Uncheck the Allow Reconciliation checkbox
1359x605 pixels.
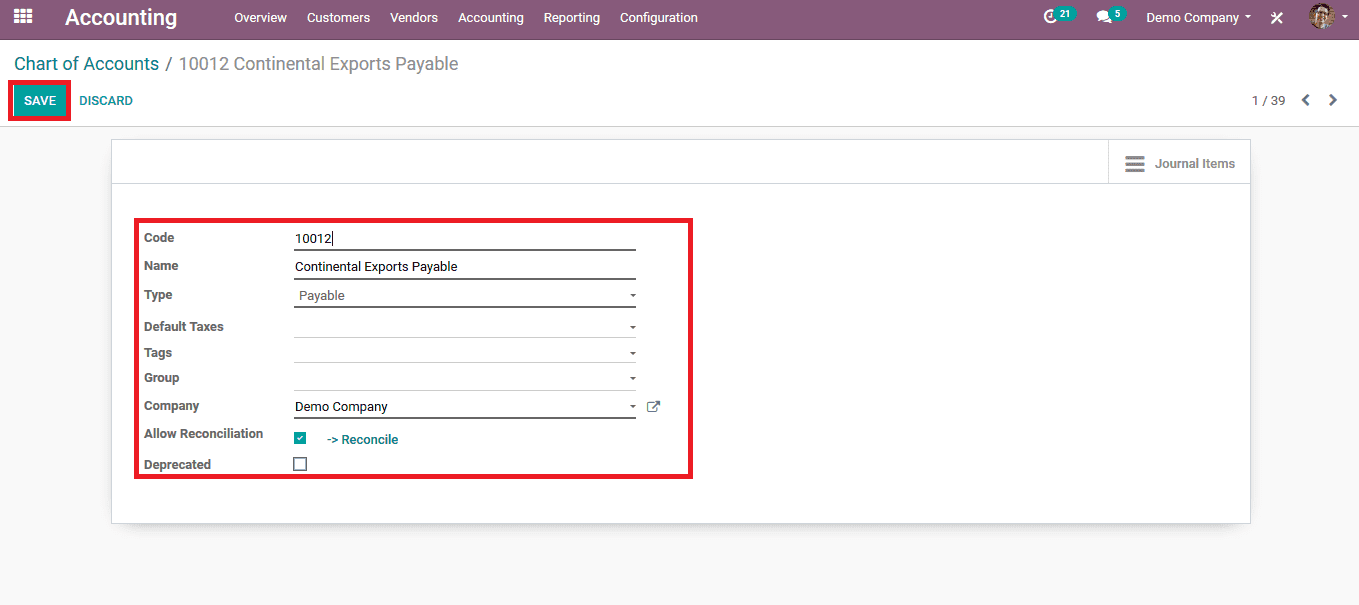point(300,438)
